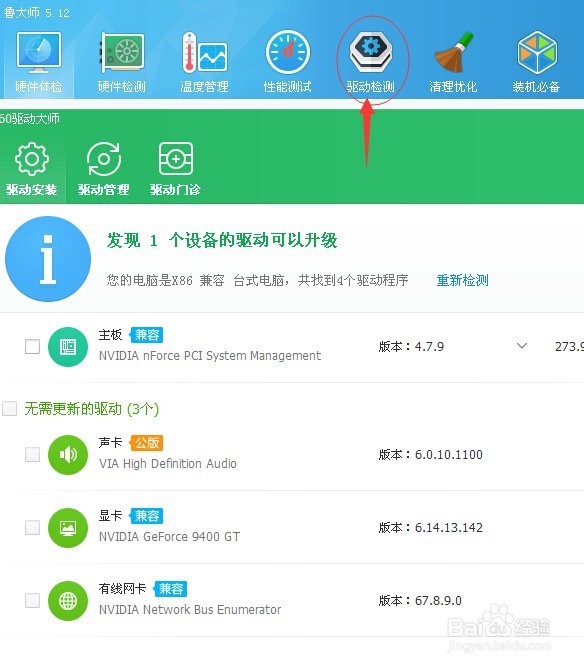The height and width of the screenshot is (666, 584).
Task: Open the 温度管理 temperature management icon
Action: [205, 52]
